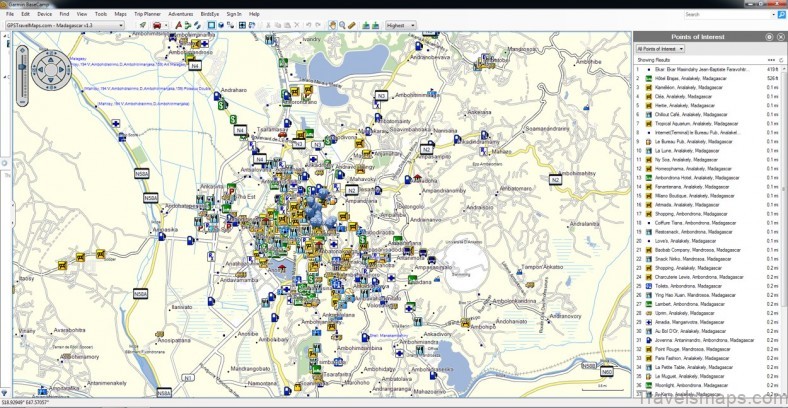Image resolution: width=788 pixels, height=408 pixels.
Task: Open the Adventures menu
Action: 180,14
